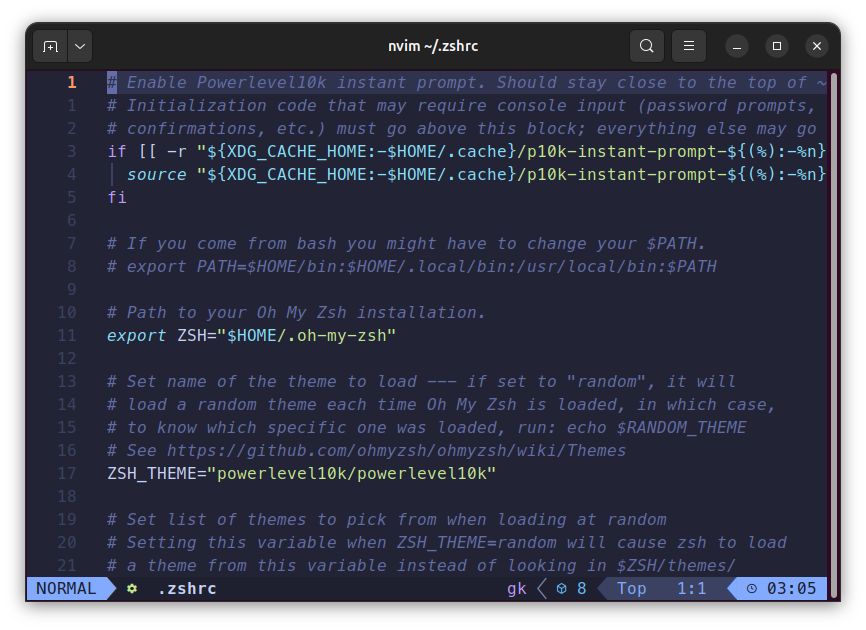Minimize the terminal window
Viewport: 866px width, 630px height.
coord(737,46)
